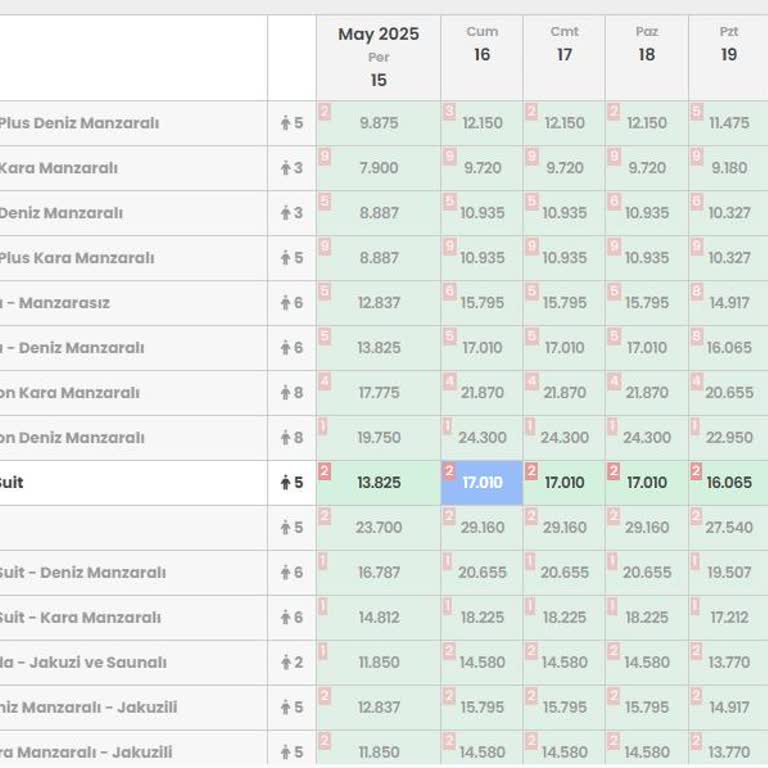Click the 16.787 price in Suit - Deniz Manzaralı row
The width and height of the screenshot is (768, 768).
coord(378,573)
